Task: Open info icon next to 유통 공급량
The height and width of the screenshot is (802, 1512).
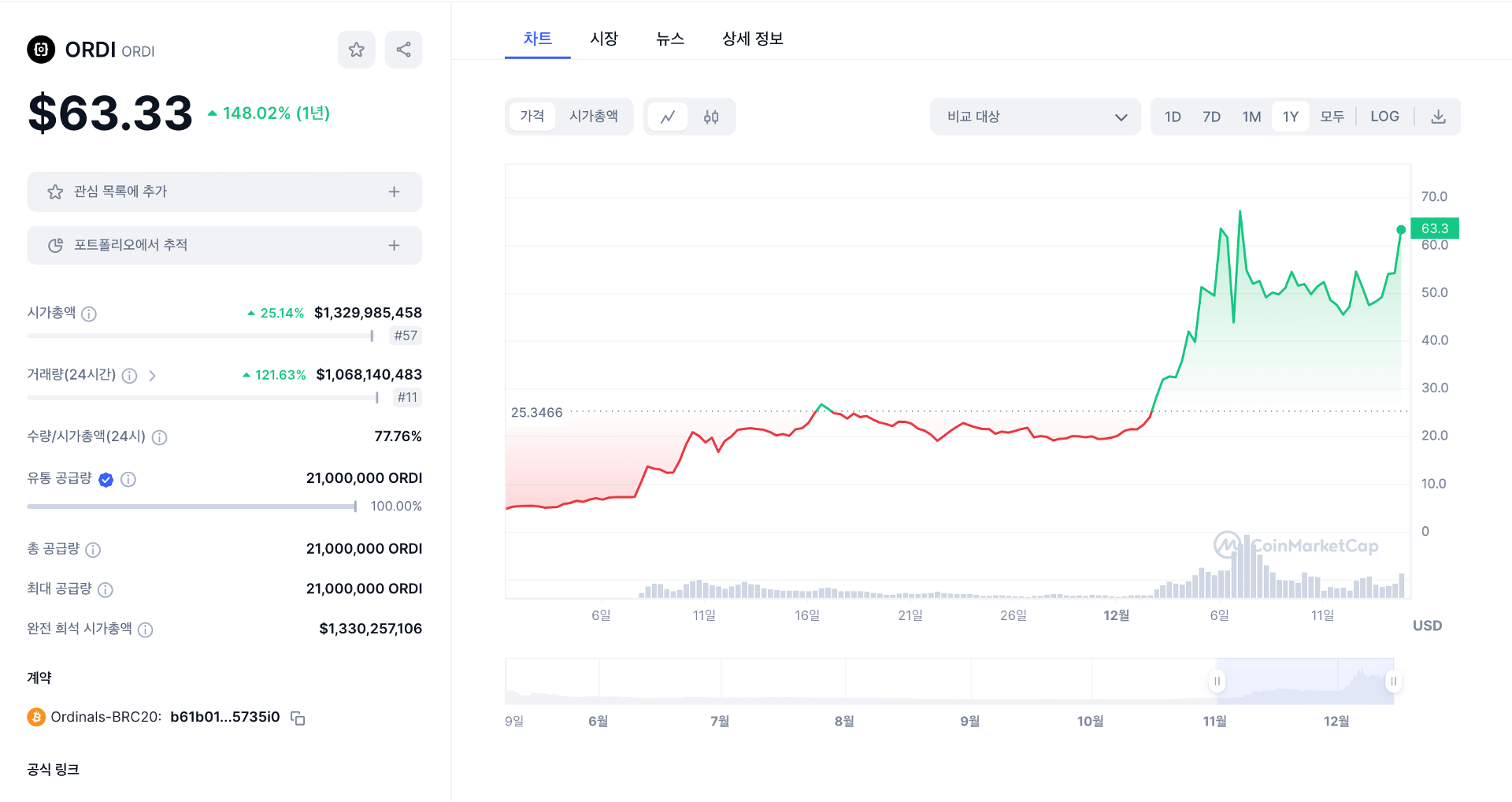Action: 128,479
